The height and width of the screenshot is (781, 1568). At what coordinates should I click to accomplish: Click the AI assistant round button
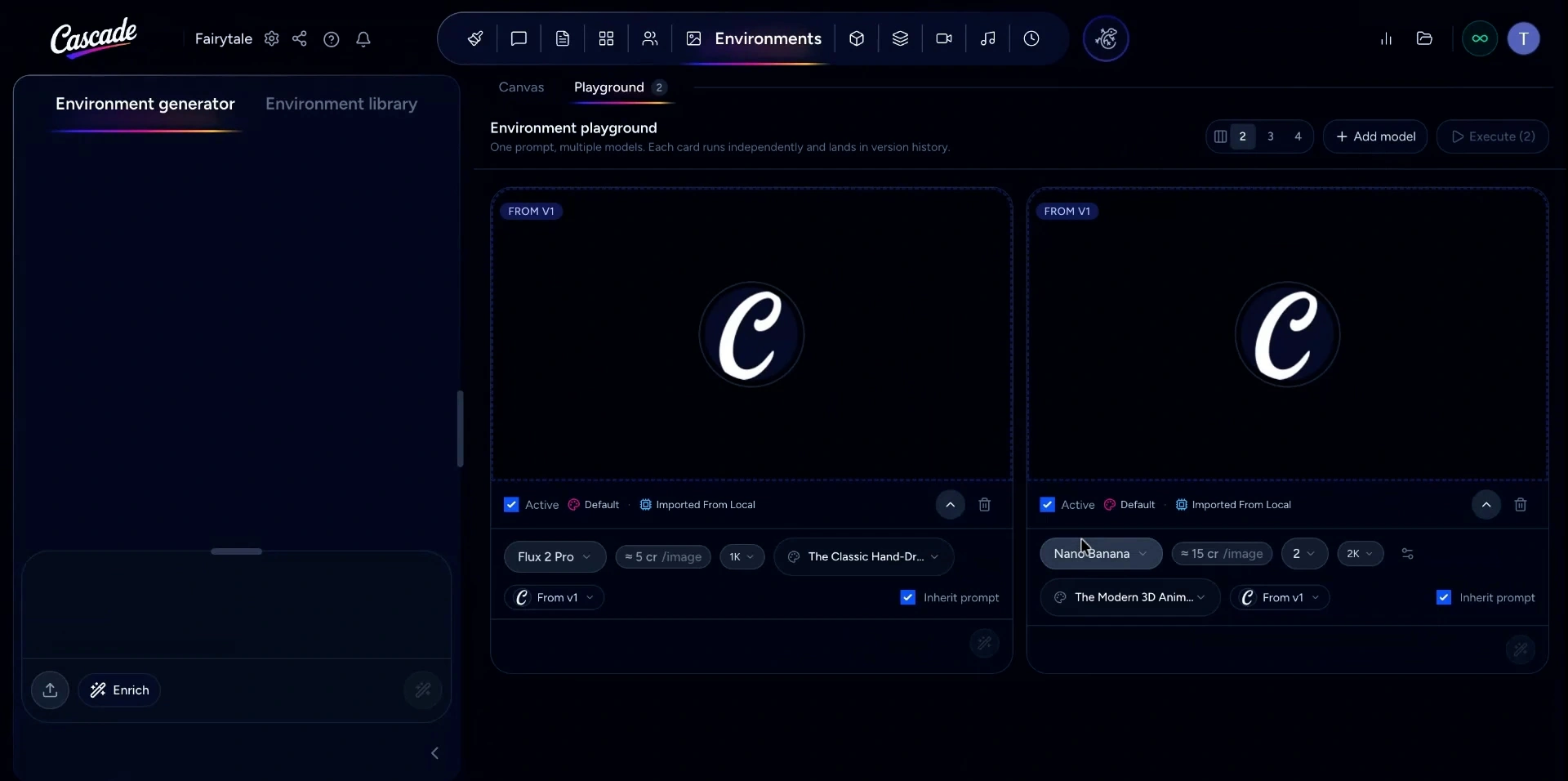click(x=1106, y=38)
